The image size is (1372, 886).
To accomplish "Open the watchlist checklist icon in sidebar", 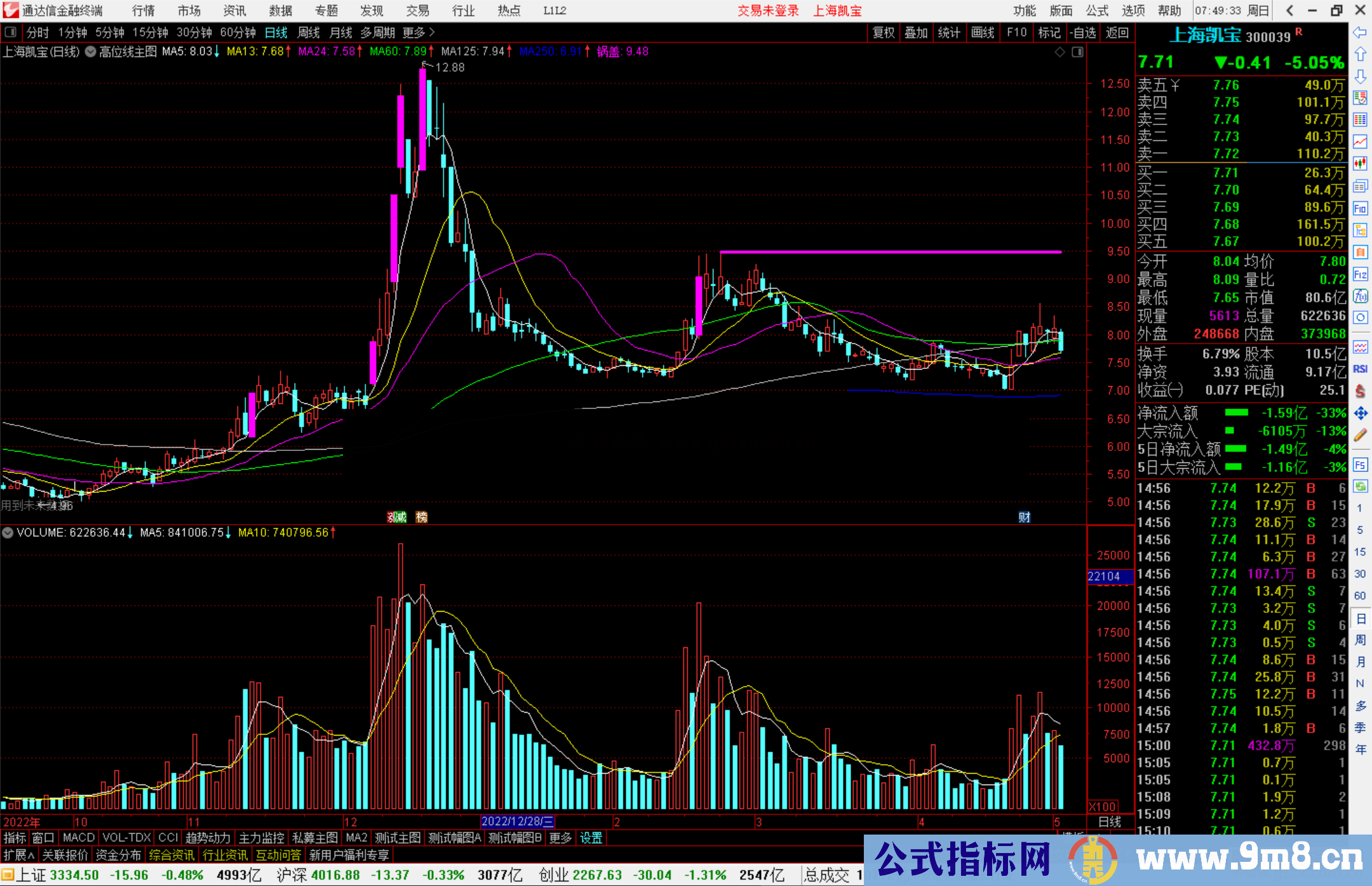I will tap(1360, 98).
